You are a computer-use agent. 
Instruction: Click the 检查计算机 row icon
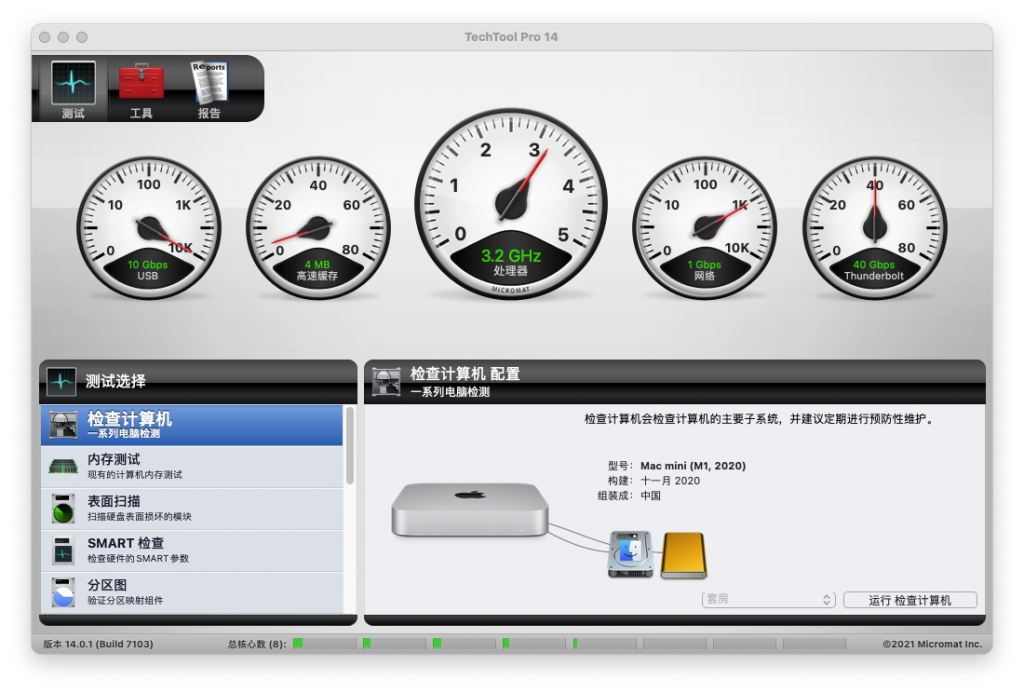point(63,425)
